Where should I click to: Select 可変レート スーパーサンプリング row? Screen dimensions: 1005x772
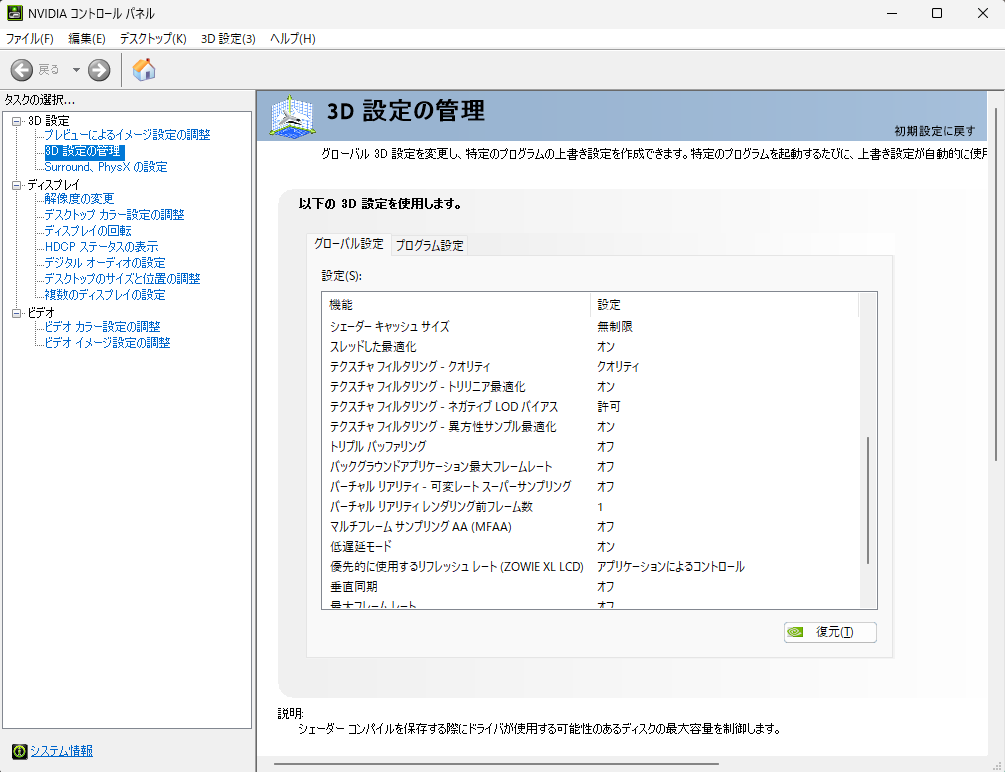point(590,487)
